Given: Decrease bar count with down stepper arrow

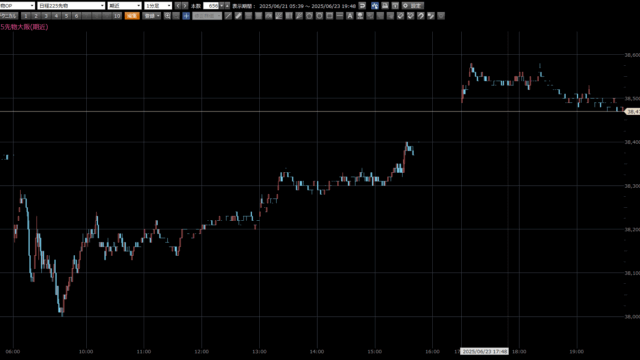Looking at the screenshot, I should pyautogui.click(x=222, y=6).
